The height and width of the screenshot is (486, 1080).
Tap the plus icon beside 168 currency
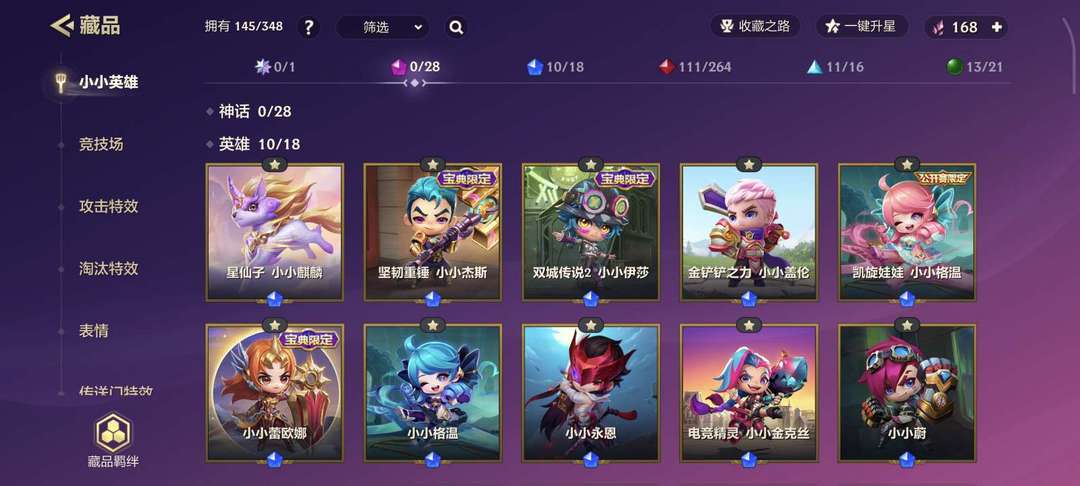pos(996,27)
